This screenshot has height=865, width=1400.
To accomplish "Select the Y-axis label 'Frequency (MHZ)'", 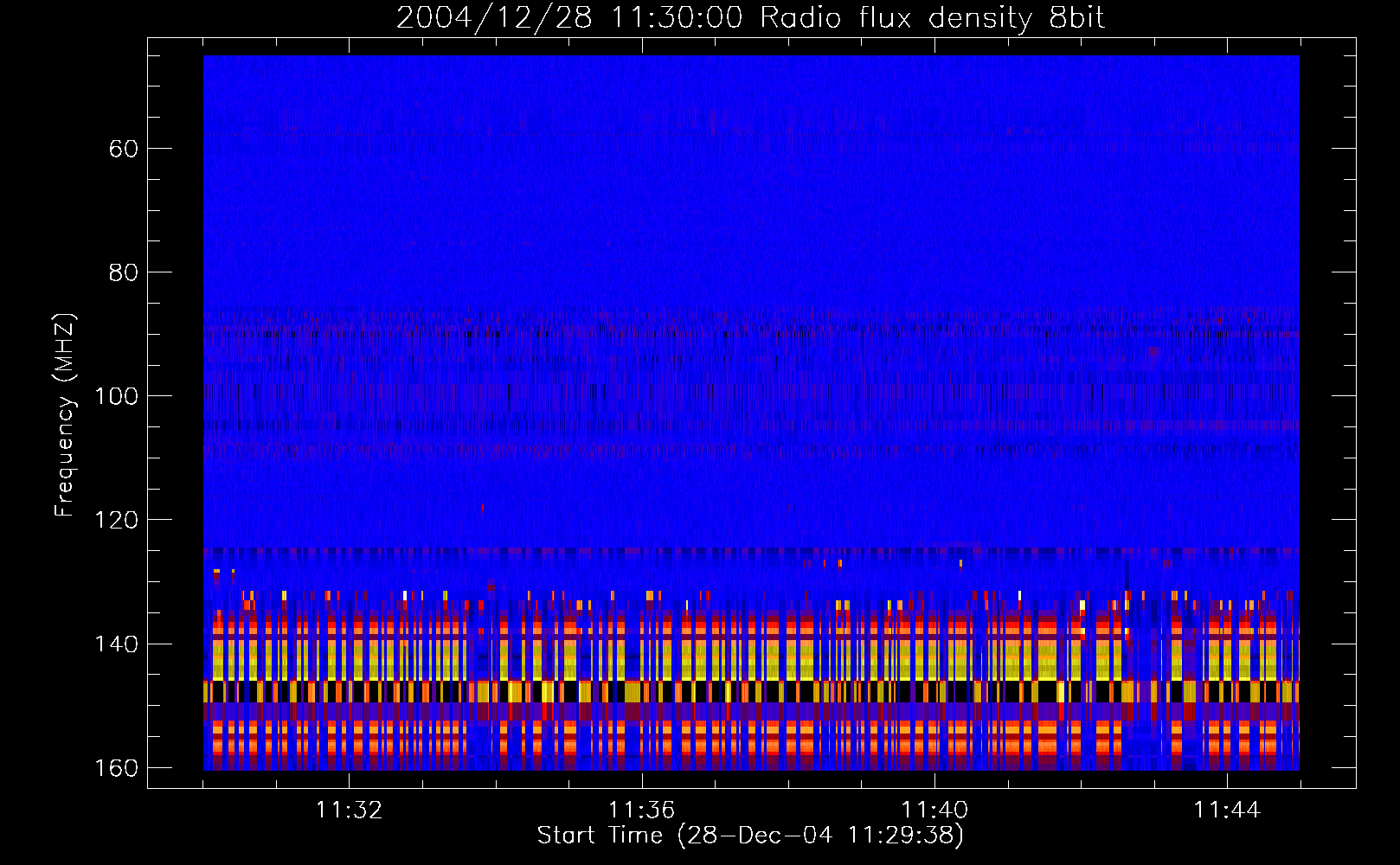I will (x=65, y=415).
